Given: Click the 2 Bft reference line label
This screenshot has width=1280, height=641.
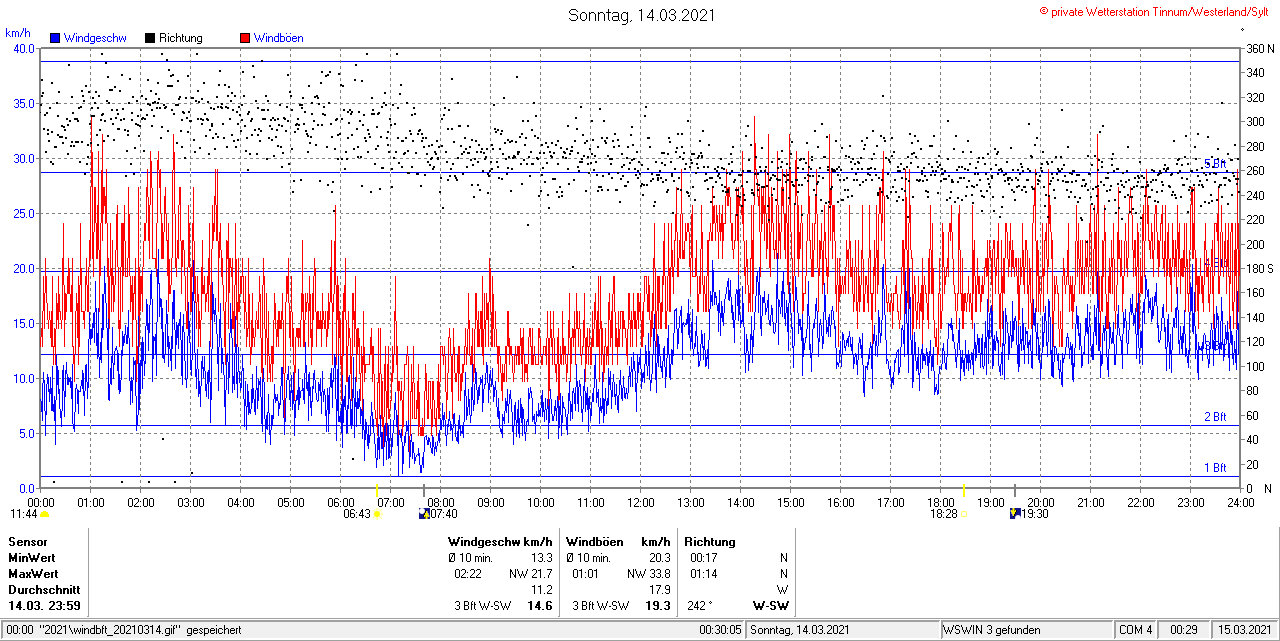Looking at the screenshot, I should (1214, 417).
